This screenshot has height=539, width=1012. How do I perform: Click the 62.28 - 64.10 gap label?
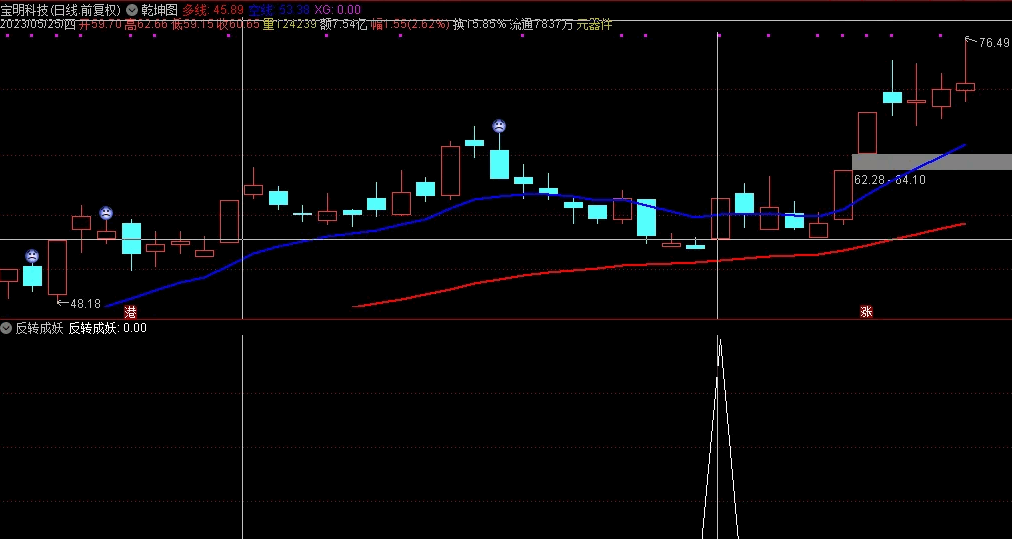click(889, 179)
